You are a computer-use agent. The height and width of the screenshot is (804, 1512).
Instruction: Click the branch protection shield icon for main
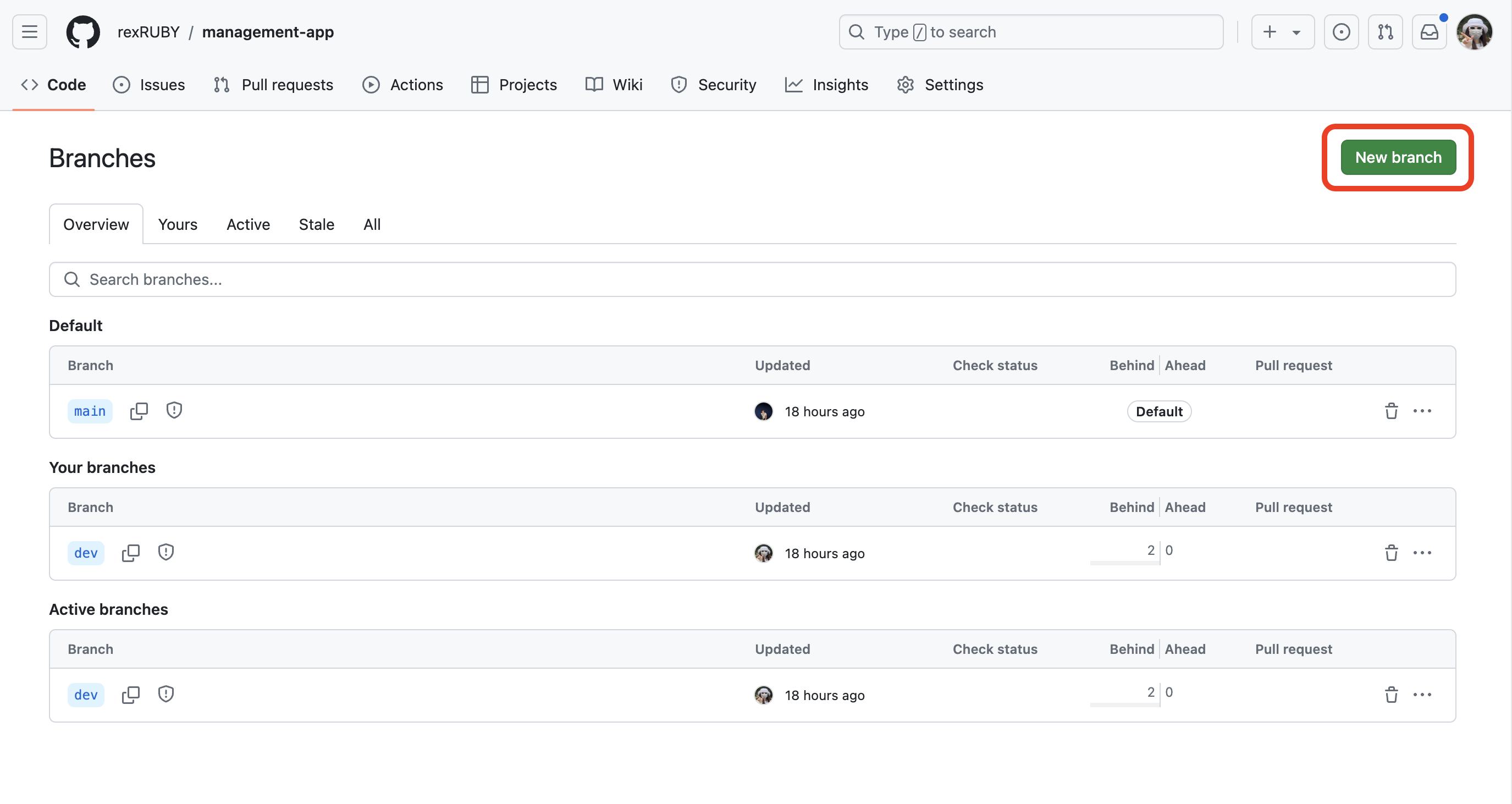pos(174,410)
